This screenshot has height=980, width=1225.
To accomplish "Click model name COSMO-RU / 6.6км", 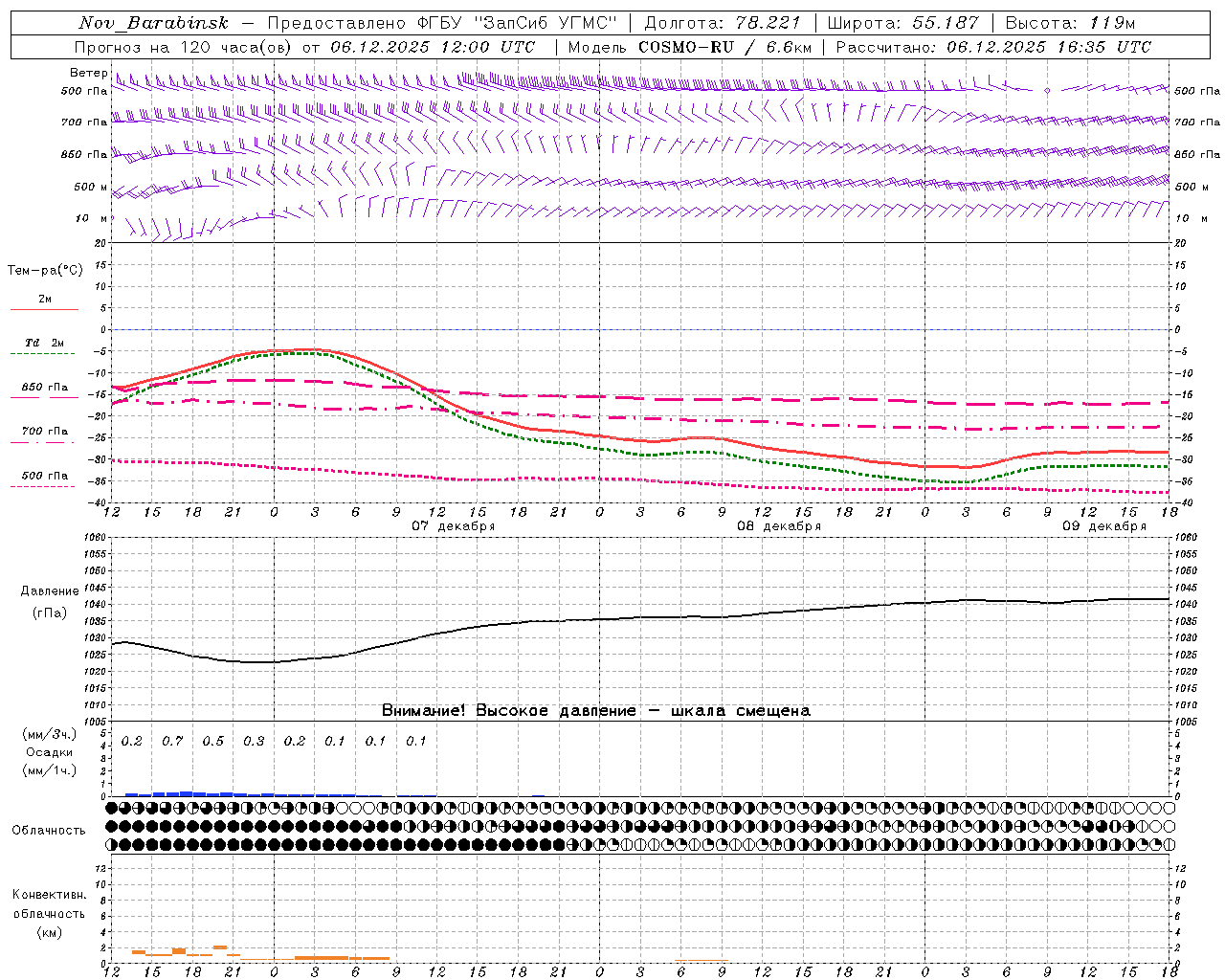I will [x=725, y=47].
